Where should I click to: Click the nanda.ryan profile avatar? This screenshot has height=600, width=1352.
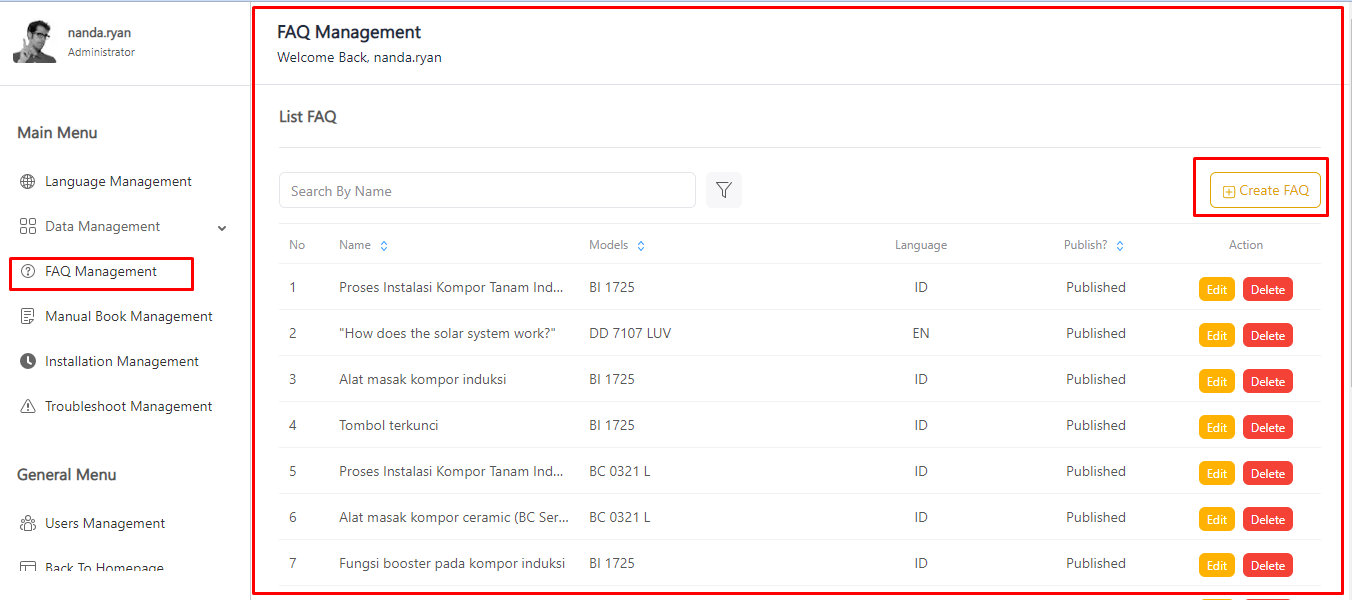(34, 42)
